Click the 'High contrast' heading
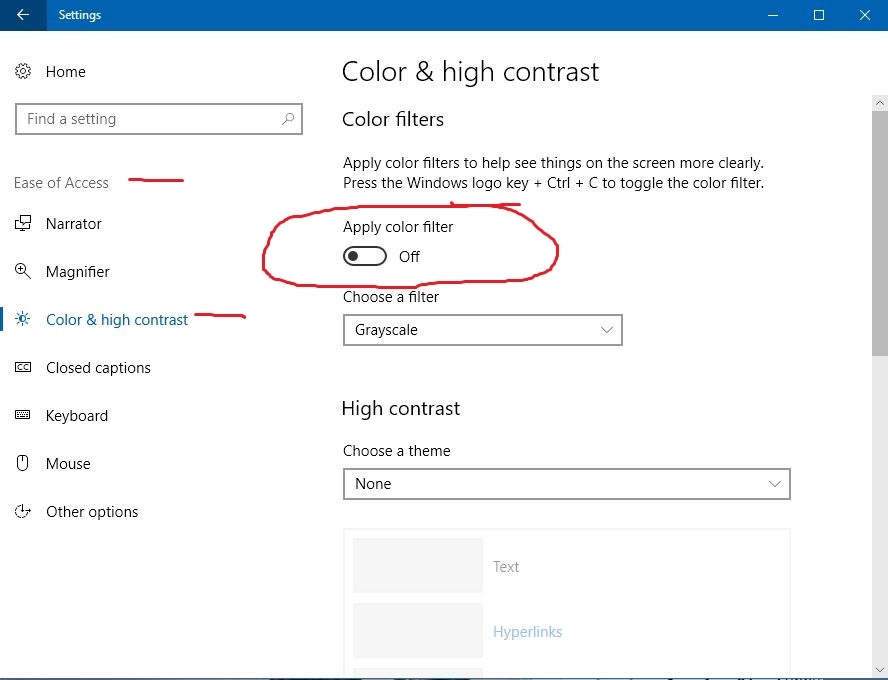This screenshot has width=888, height=680. tap(401, 408)
